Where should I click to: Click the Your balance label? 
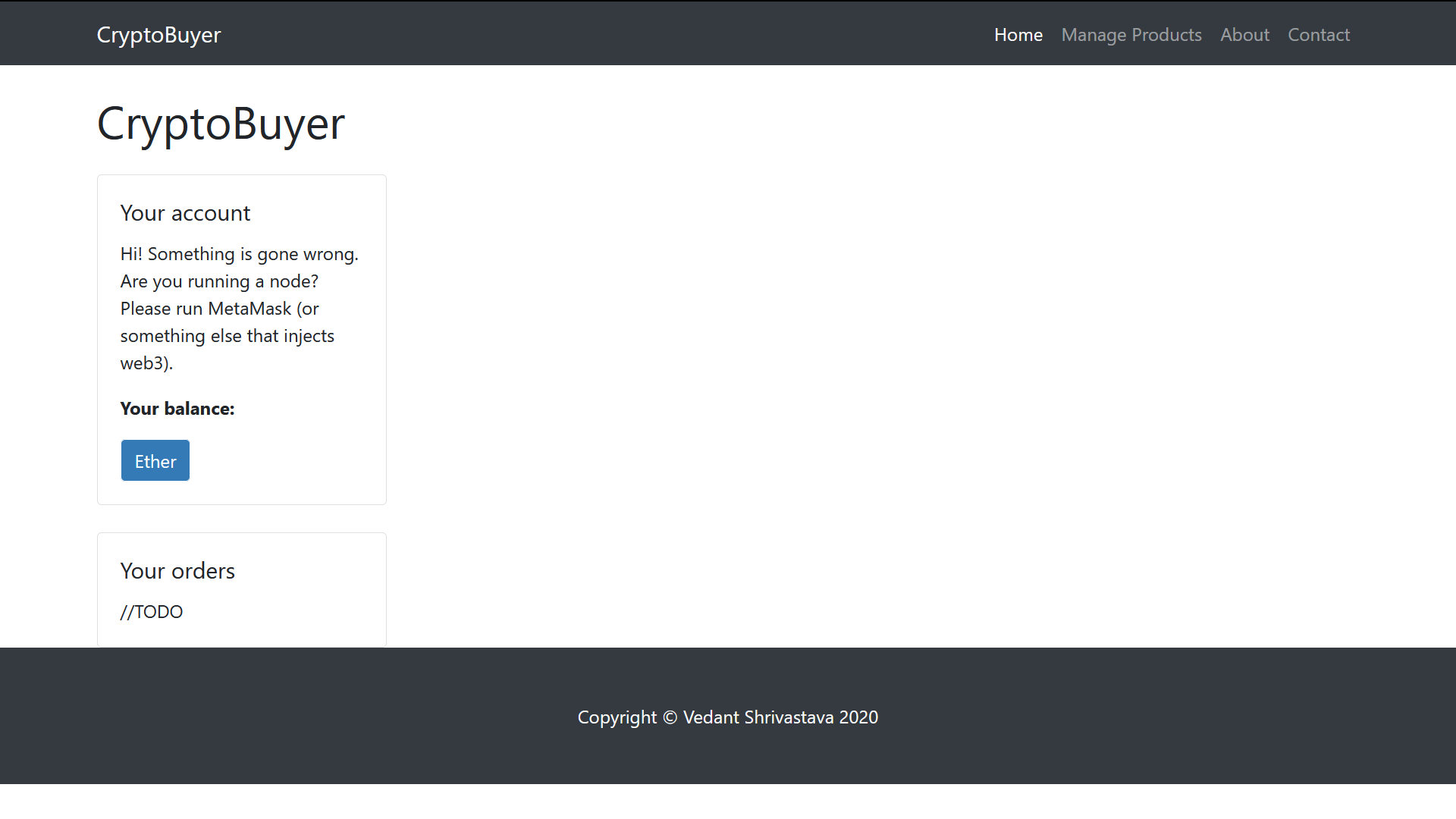click(177, 409)
